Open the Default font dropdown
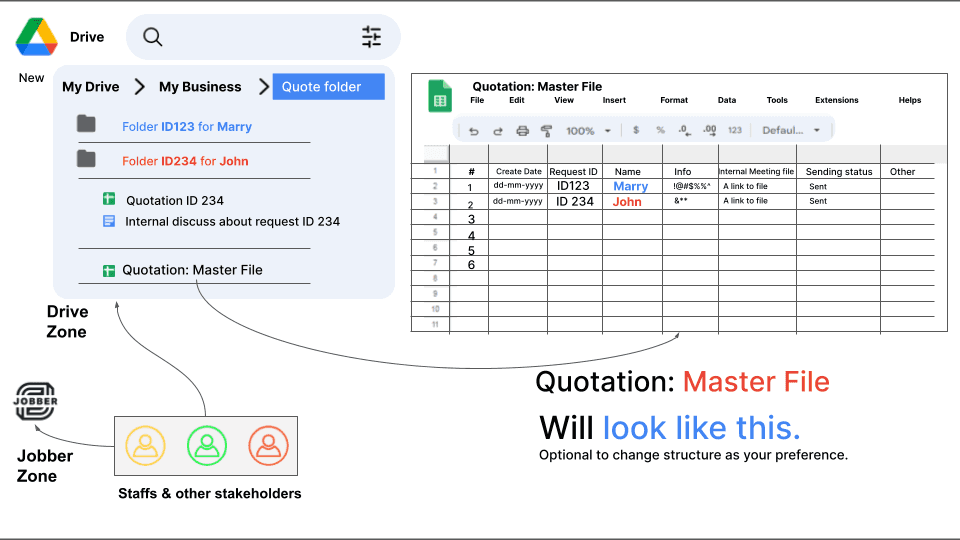The height and width of the screenshot is (540, 960). coord(790,131)
